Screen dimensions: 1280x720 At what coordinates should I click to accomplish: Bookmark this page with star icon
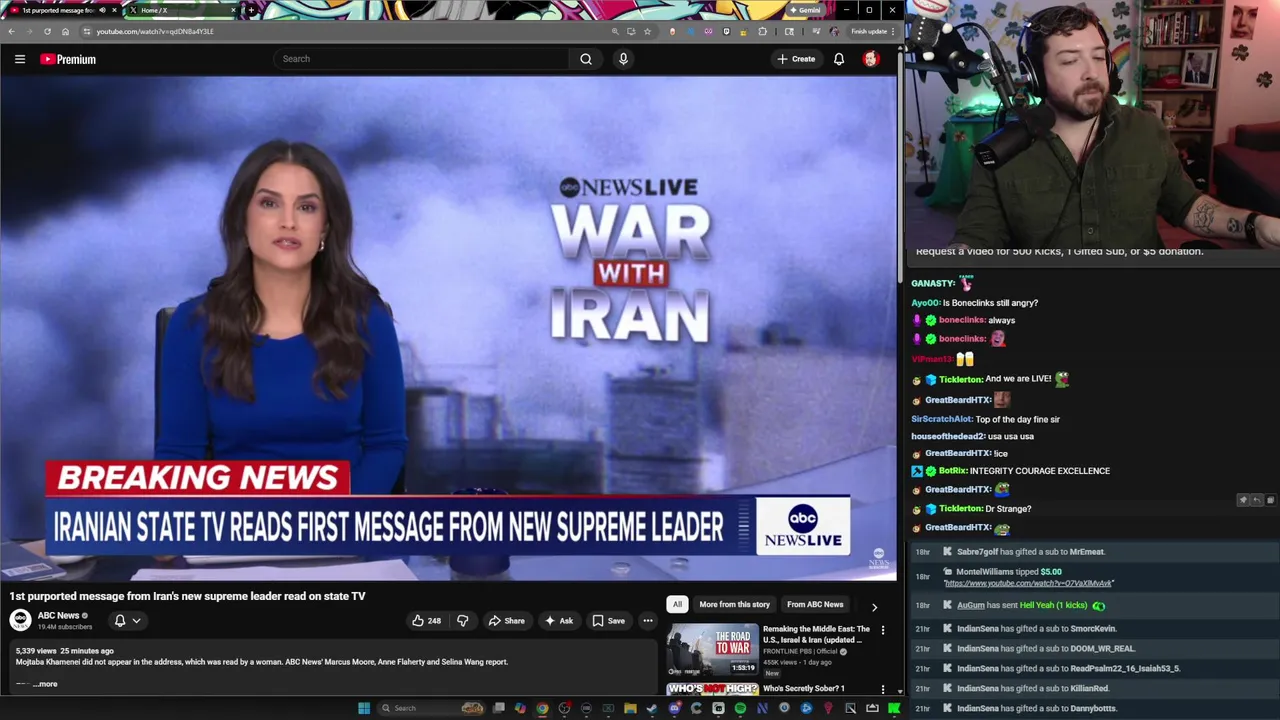(647, 31)
